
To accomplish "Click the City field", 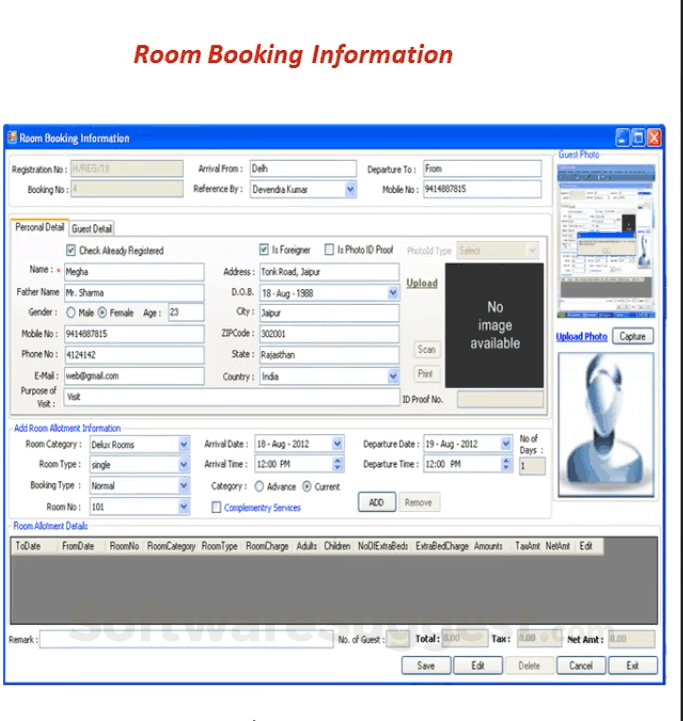I will point(329,313).
